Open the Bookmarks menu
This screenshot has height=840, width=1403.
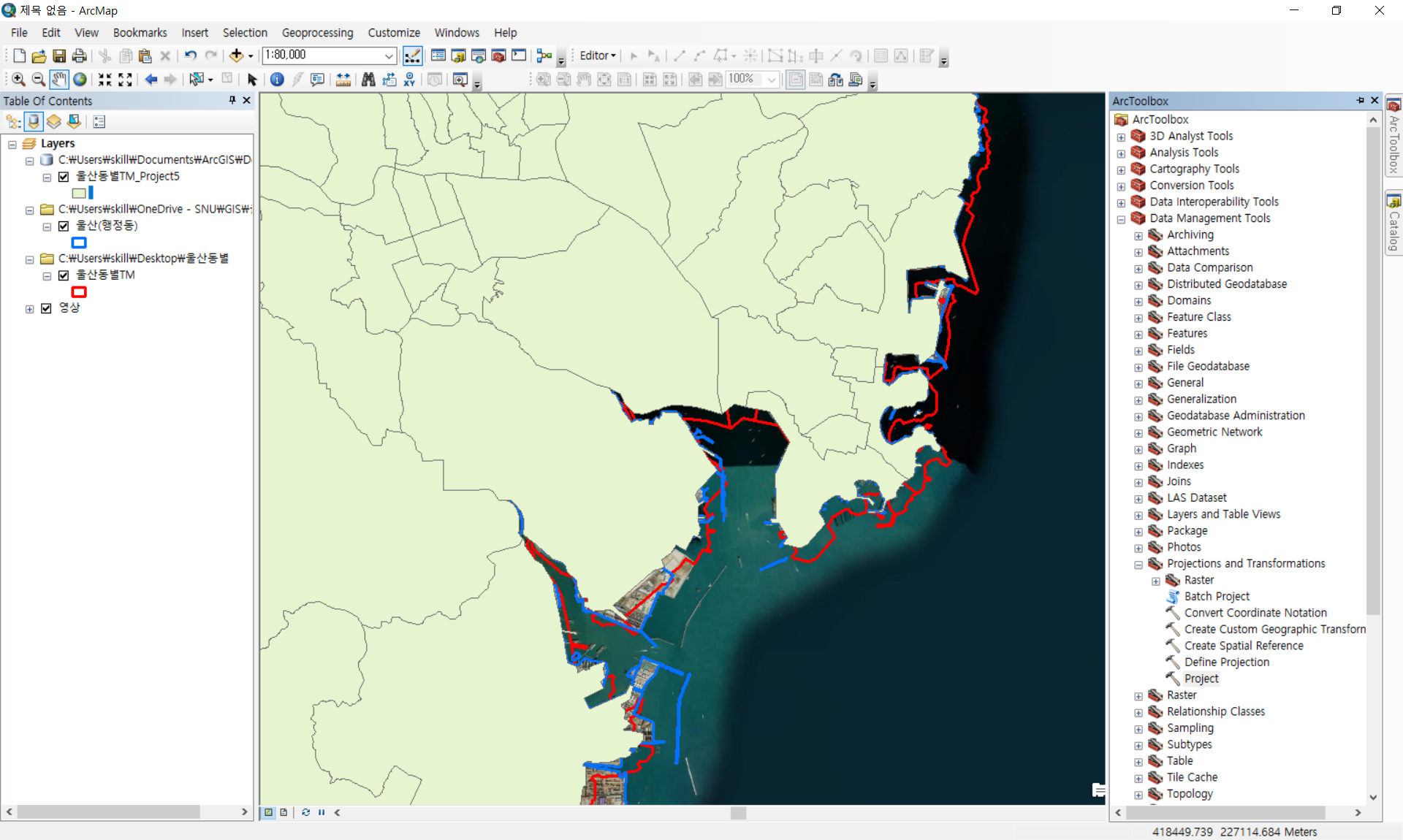pos(140,33)
